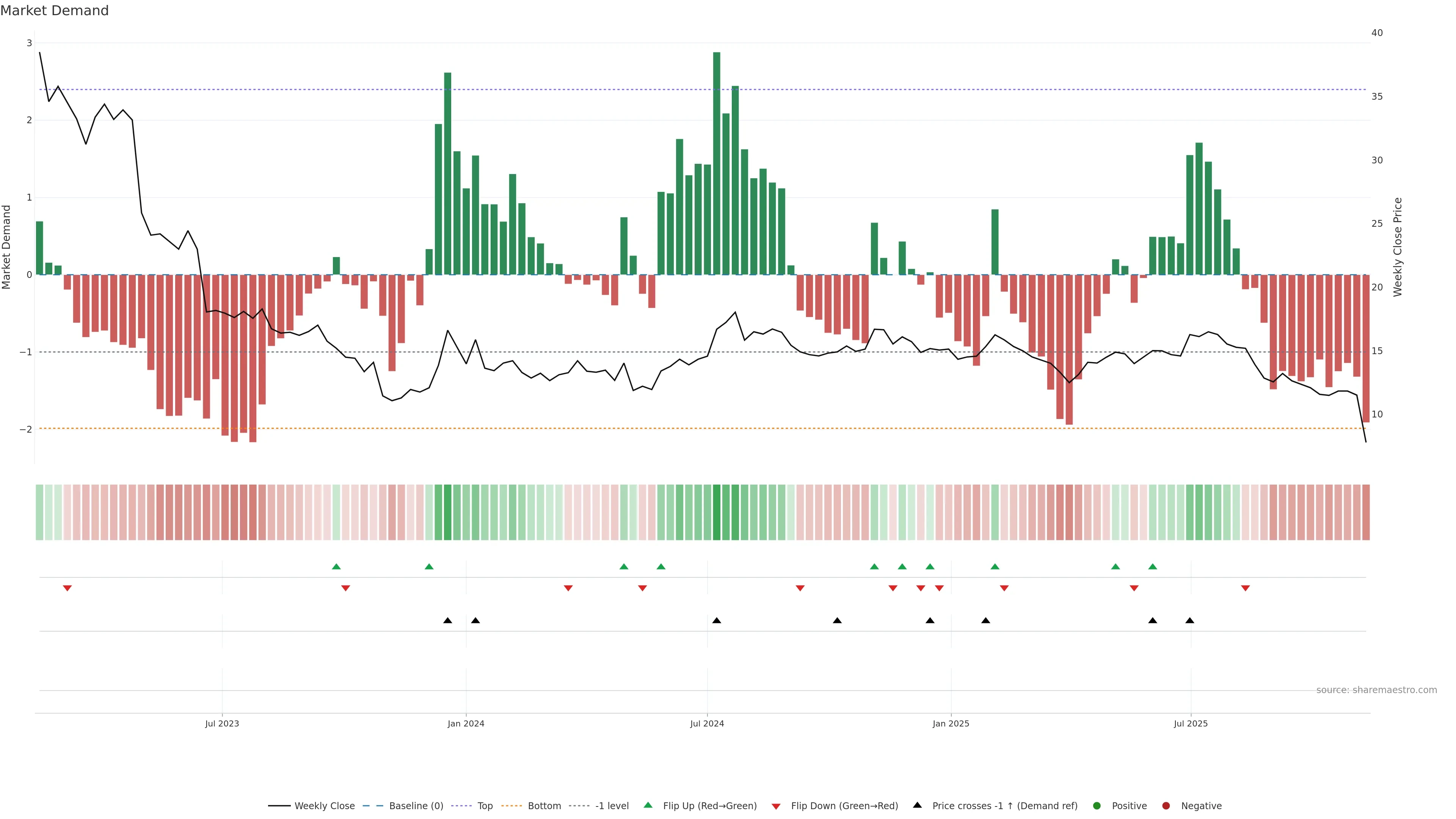Image resolution: width=1456 pixels, height=819 pixels.
Task: Click the first black price-cross triangle before Jan 2024
Action: coord(448,621)
